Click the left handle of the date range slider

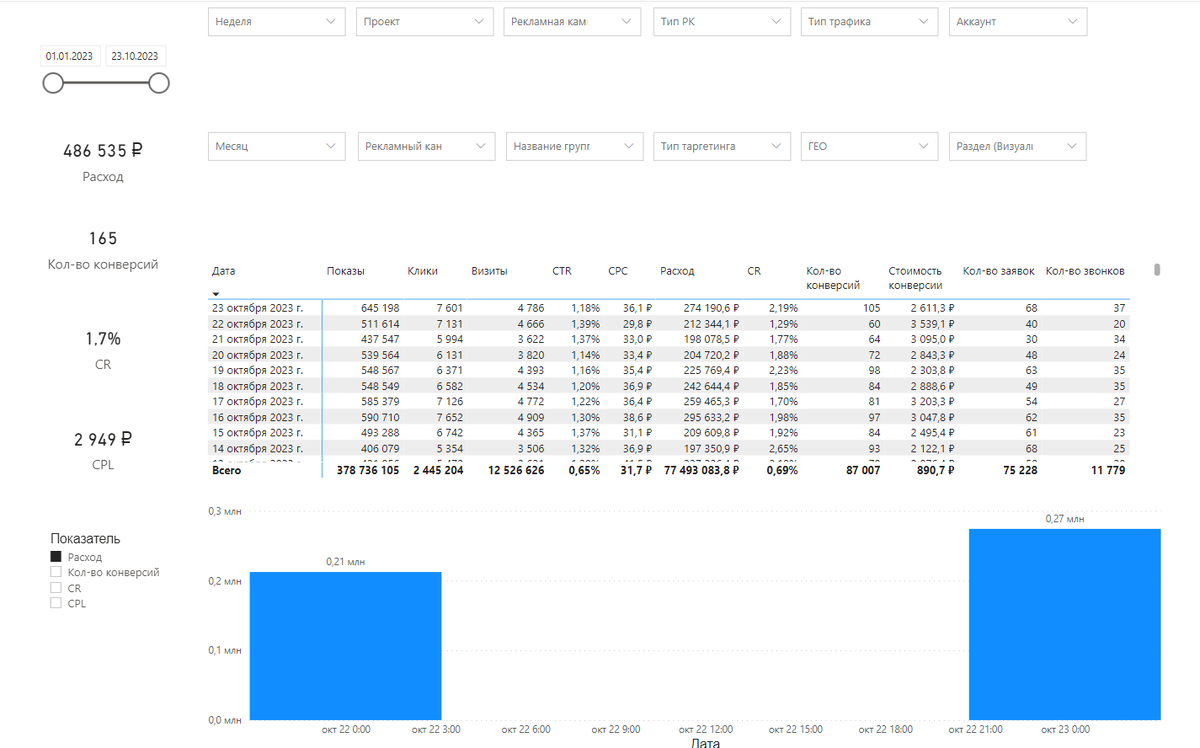[x=53, y=83]
